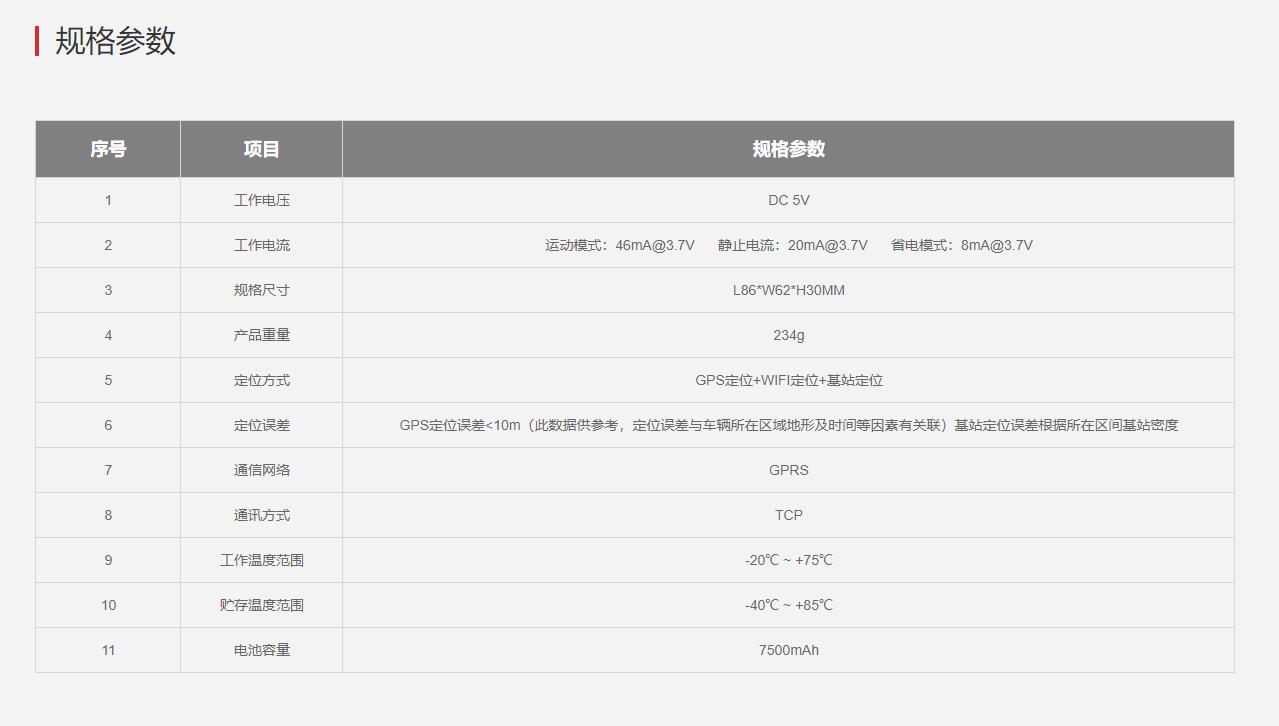This screenshot has height=726, width=1279.
Task: Click the TCP value cell
Action: (x=788, y=515)
